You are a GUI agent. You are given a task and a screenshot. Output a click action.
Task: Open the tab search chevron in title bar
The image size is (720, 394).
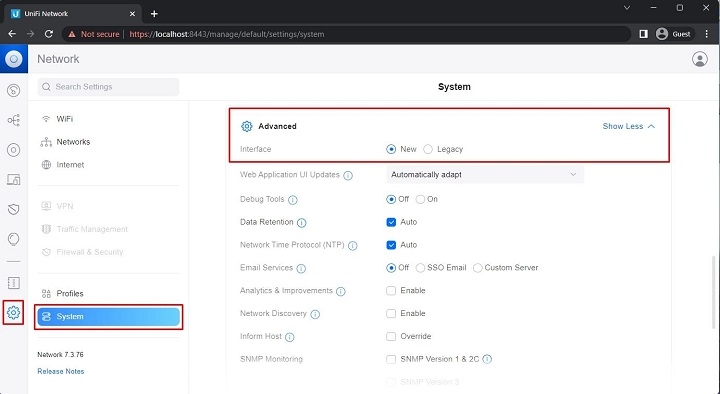point(627,8)
